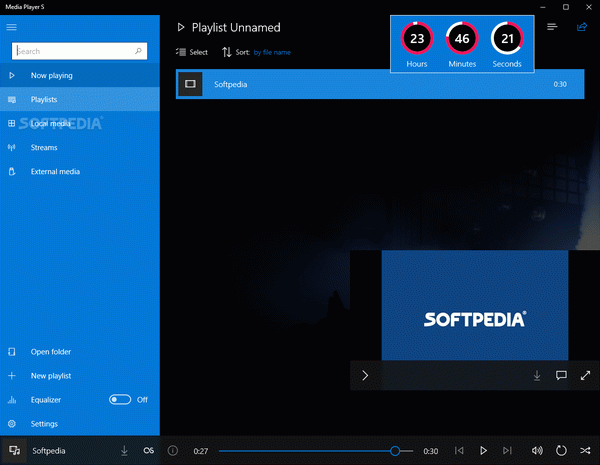Open the hamburger navigation menu
This screenshot has width=600, height=465.
tap(11, 27)
